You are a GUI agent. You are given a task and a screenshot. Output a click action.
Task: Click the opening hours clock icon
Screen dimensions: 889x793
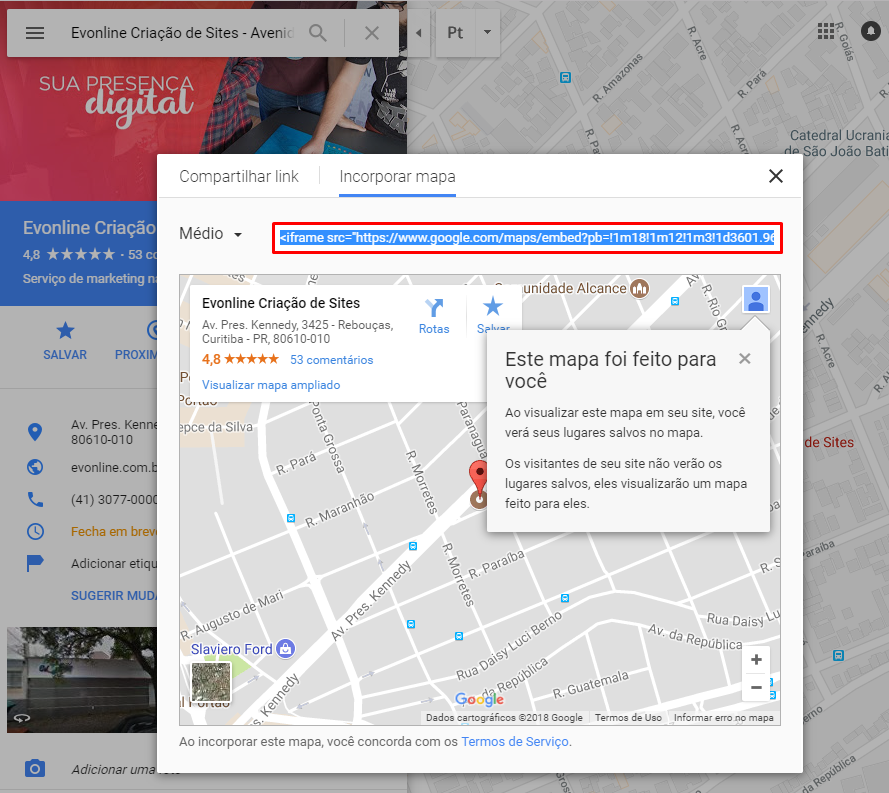[35, 531]
